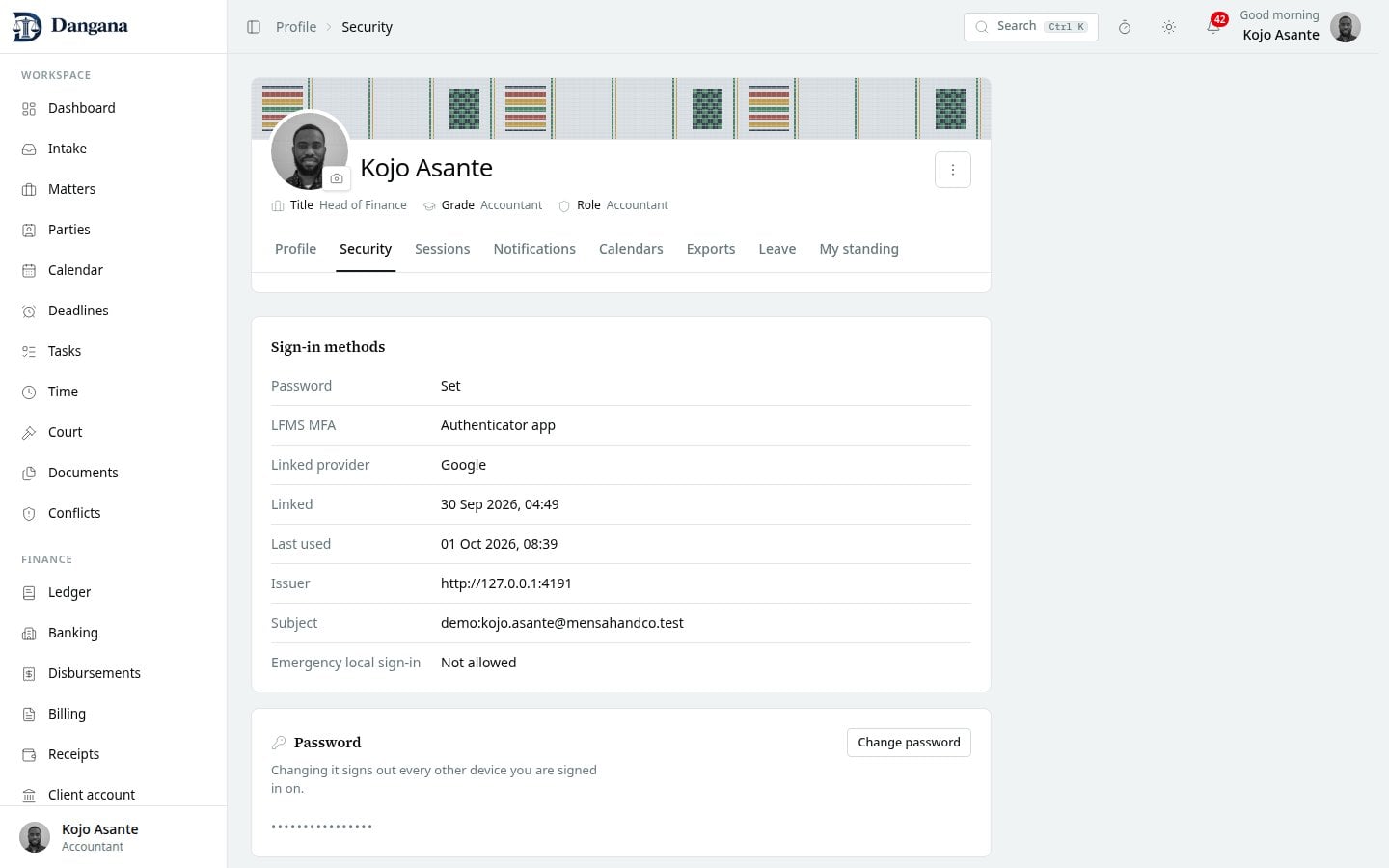Click the Dangana logo
The height and width of the screenshot is (868, 1389).
point(69,27)
